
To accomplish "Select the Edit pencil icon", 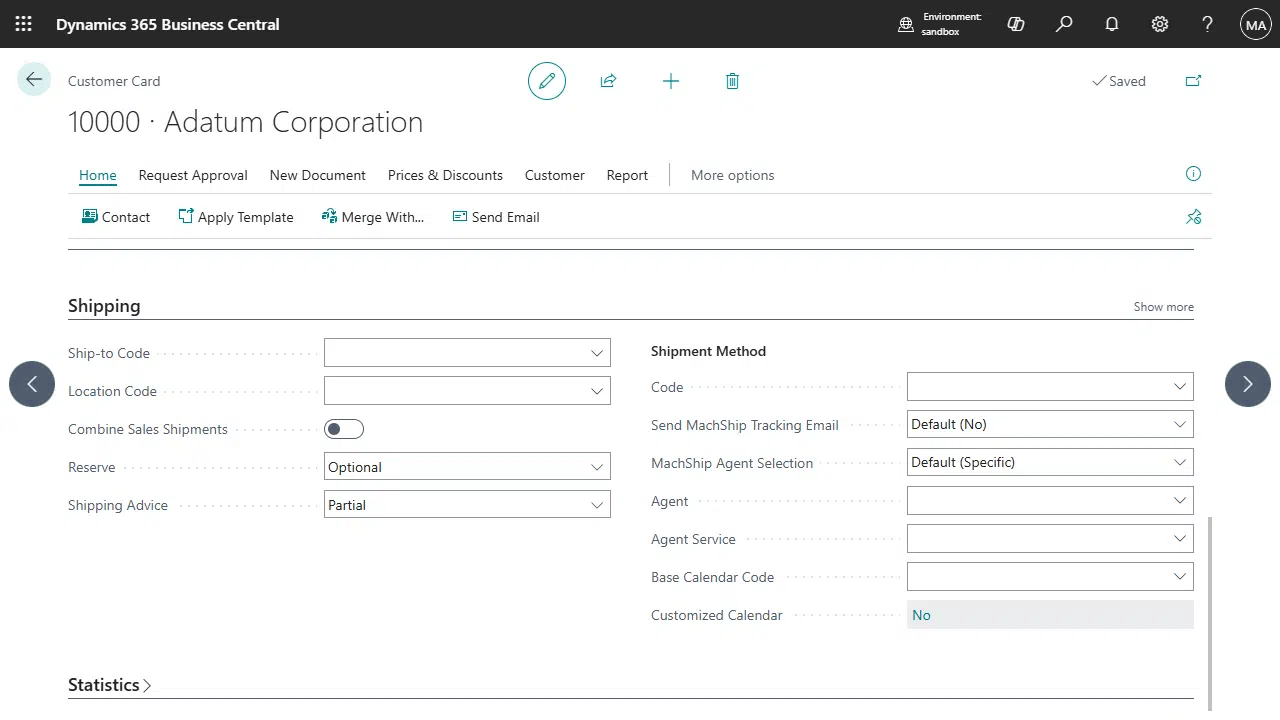I will coord(546,80).
